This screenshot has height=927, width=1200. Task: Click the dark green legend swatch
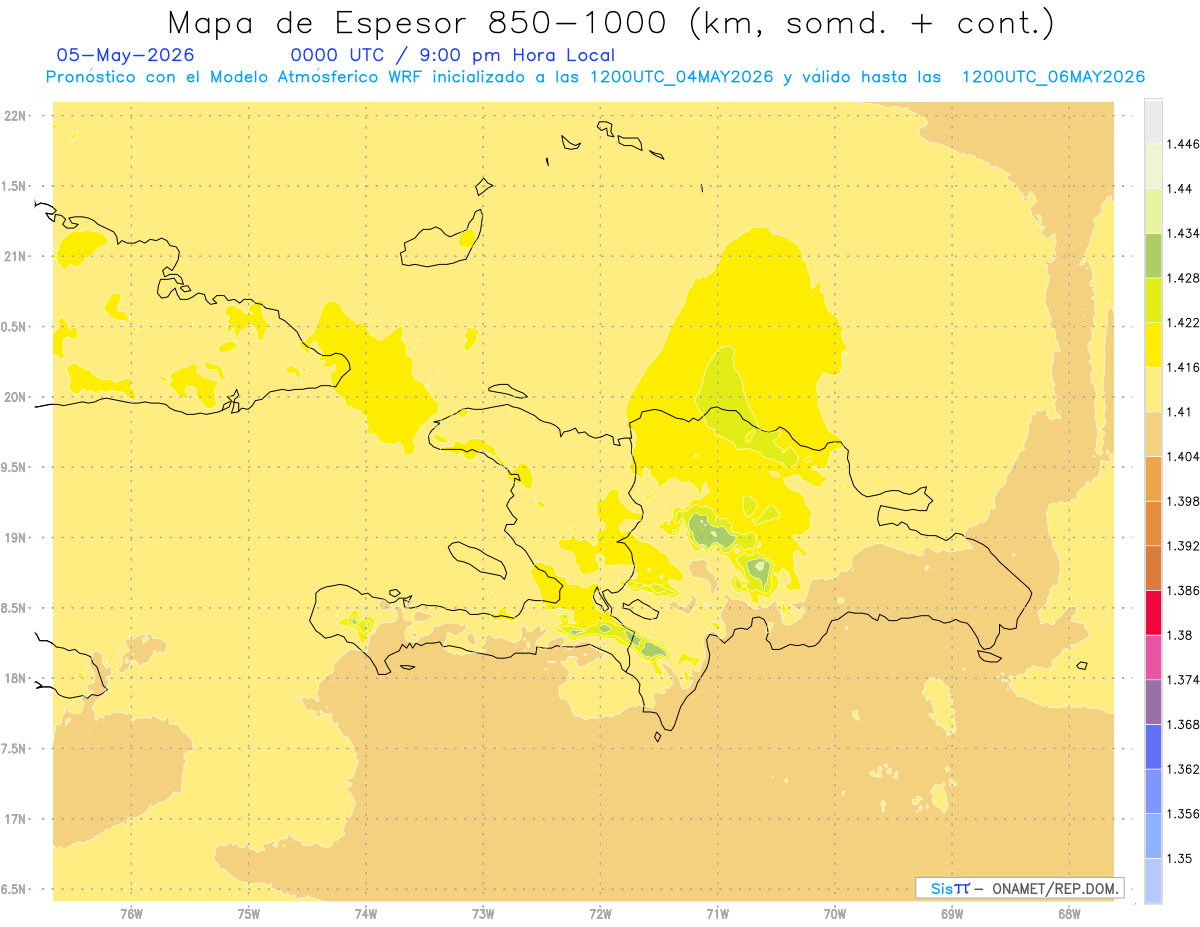pos(1153,255)
